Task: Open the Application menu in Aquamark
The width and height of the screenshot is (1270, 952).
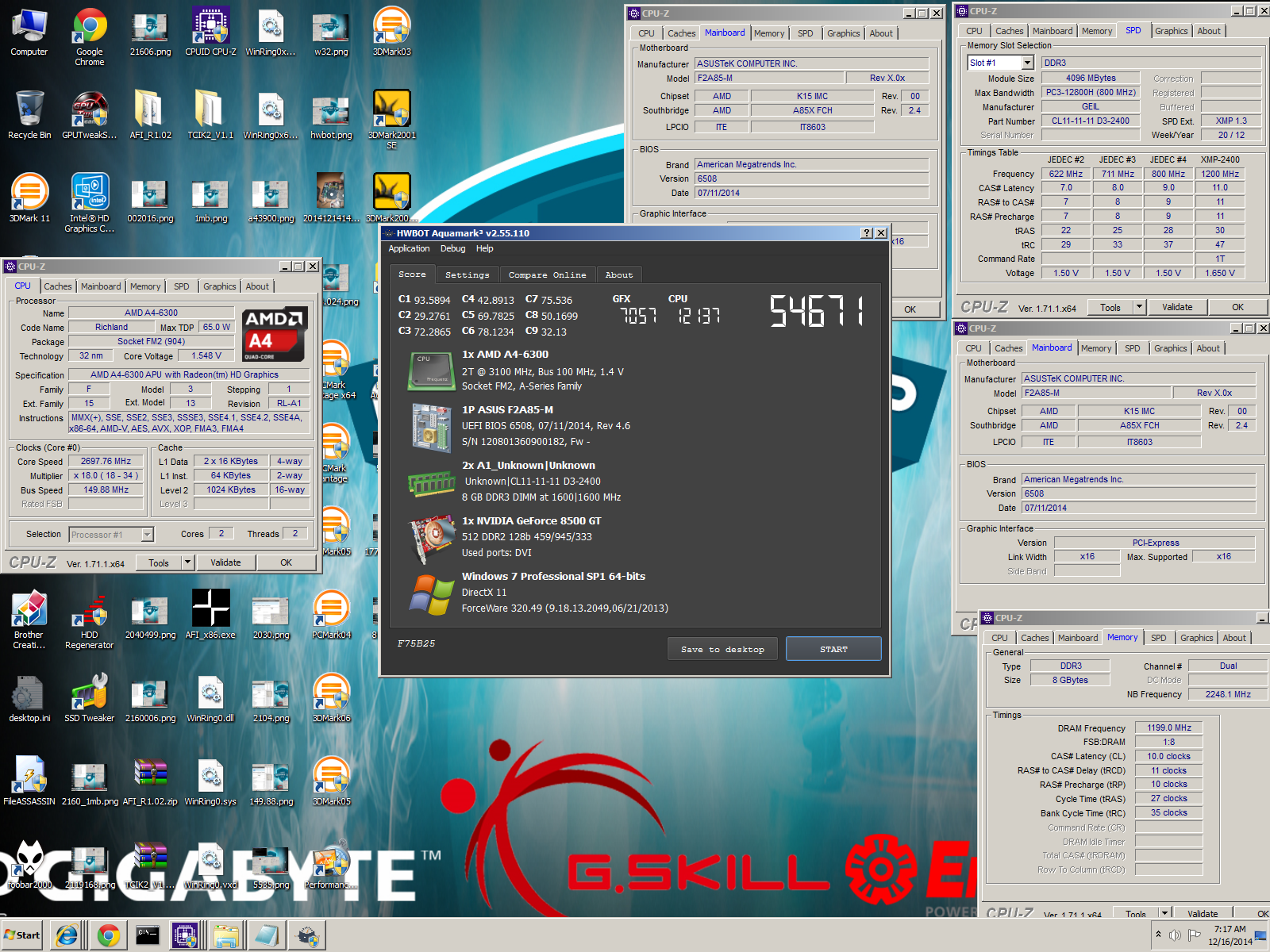Action: click(x=409, y=248)
